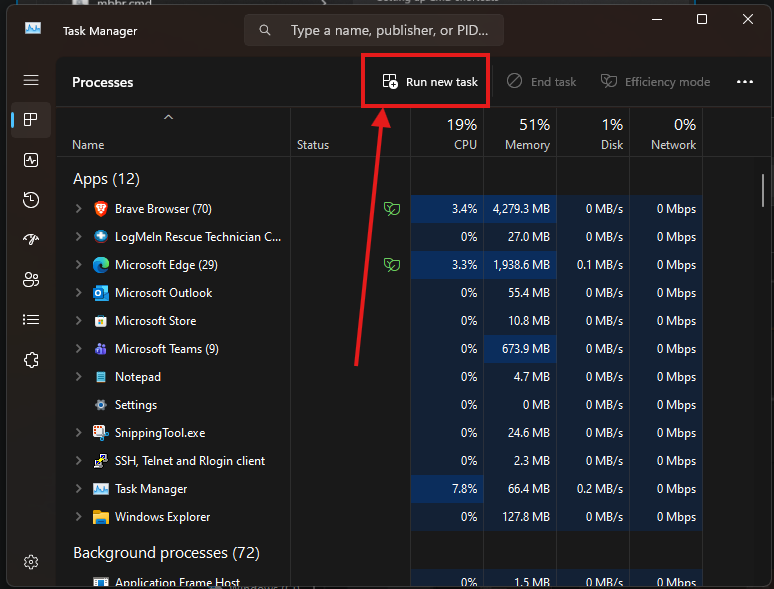Click the search magnifier icon

[x=265, y=30]
